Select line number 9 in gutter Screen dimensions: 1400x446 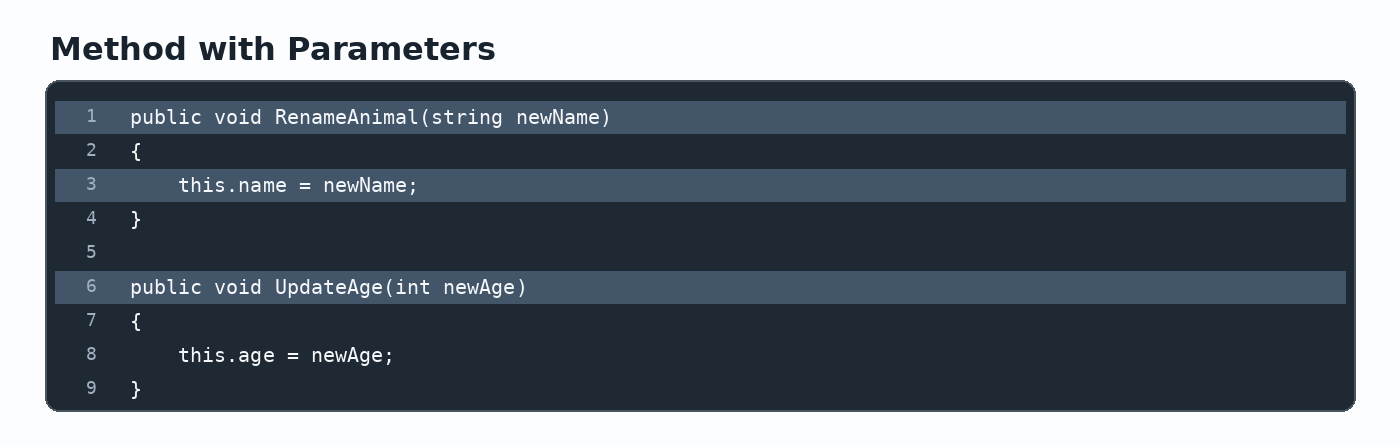coord(91,389)
